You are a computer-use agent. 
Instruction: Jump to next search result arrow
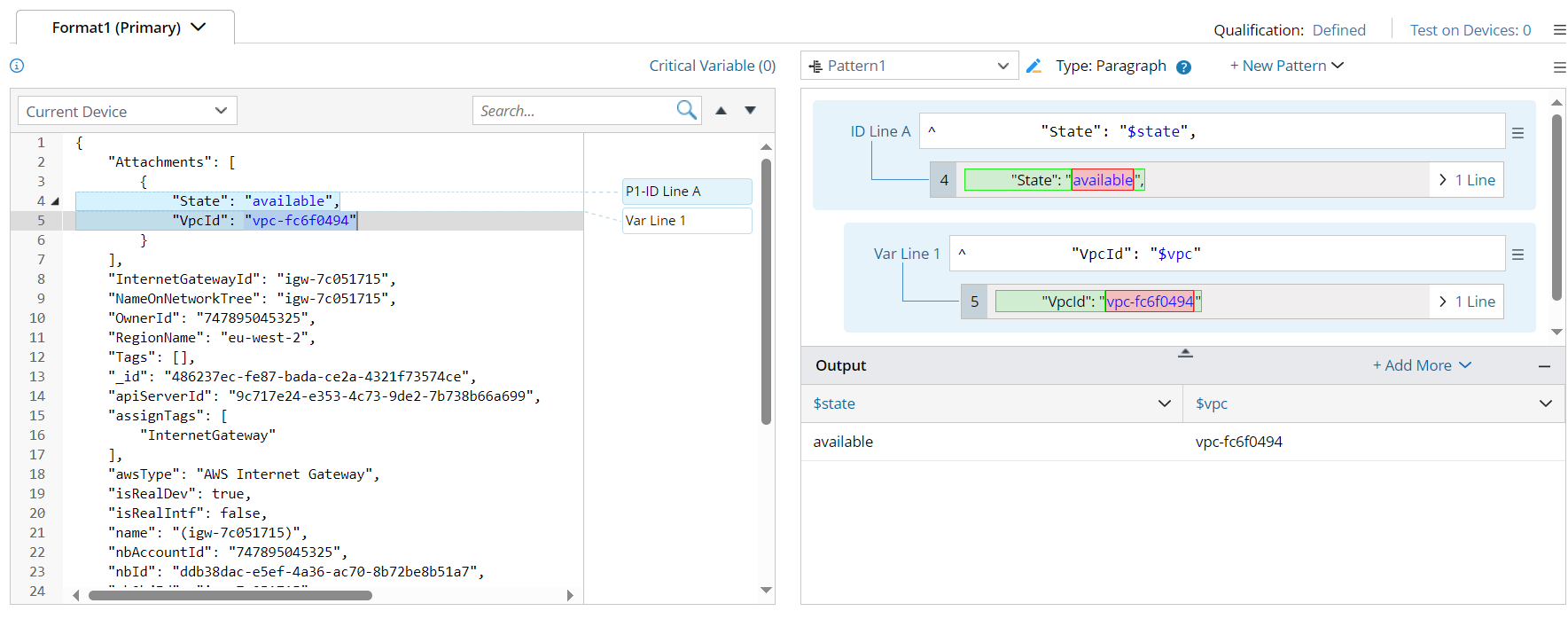pyautogui.click(x=751, y=111)
